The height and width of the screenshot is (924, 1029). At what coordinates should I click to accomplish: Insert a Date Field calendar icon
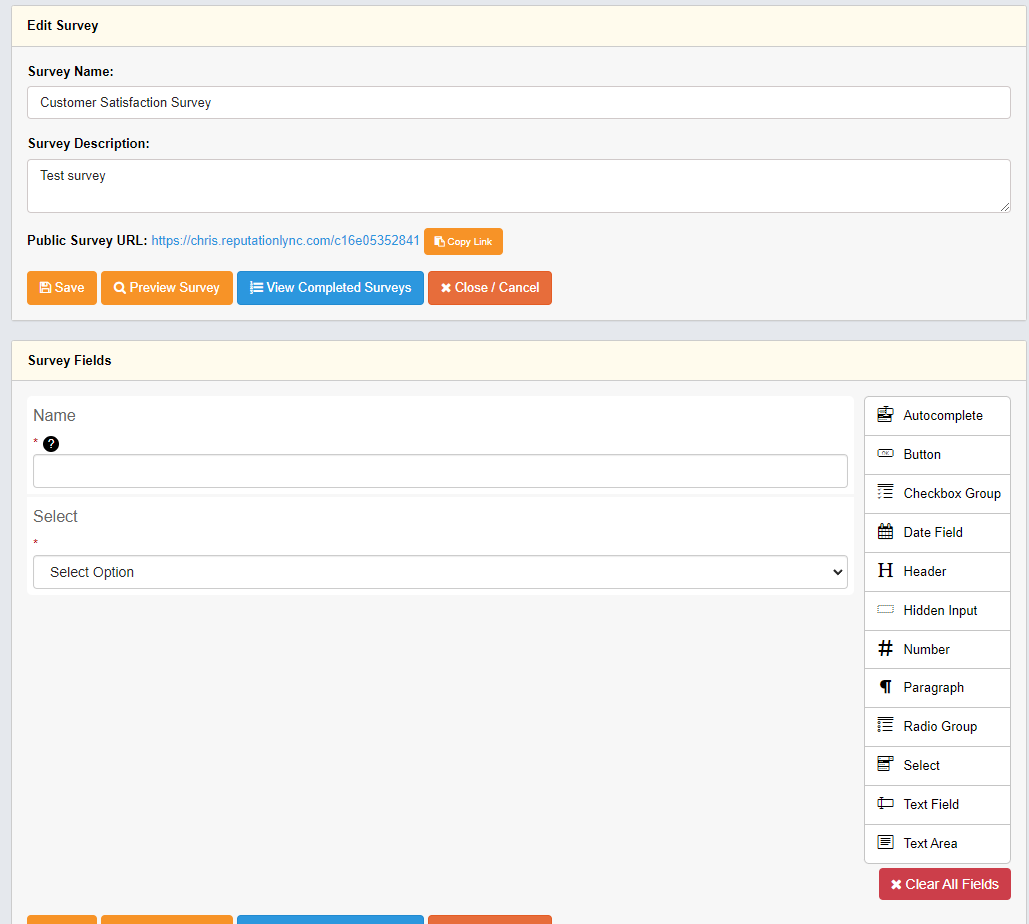tap(885, 532)
